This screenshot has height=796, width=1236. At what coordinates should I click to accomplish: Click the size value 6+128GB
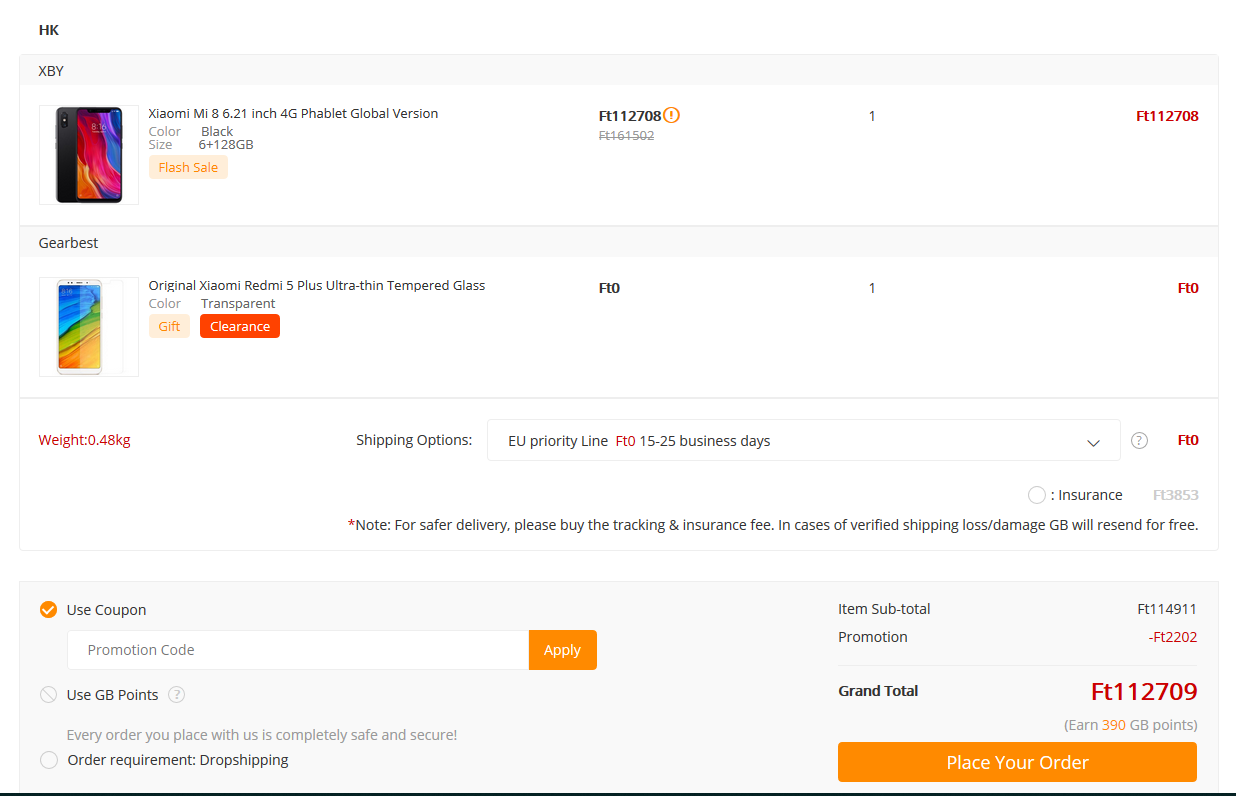[x=226, y=144]
